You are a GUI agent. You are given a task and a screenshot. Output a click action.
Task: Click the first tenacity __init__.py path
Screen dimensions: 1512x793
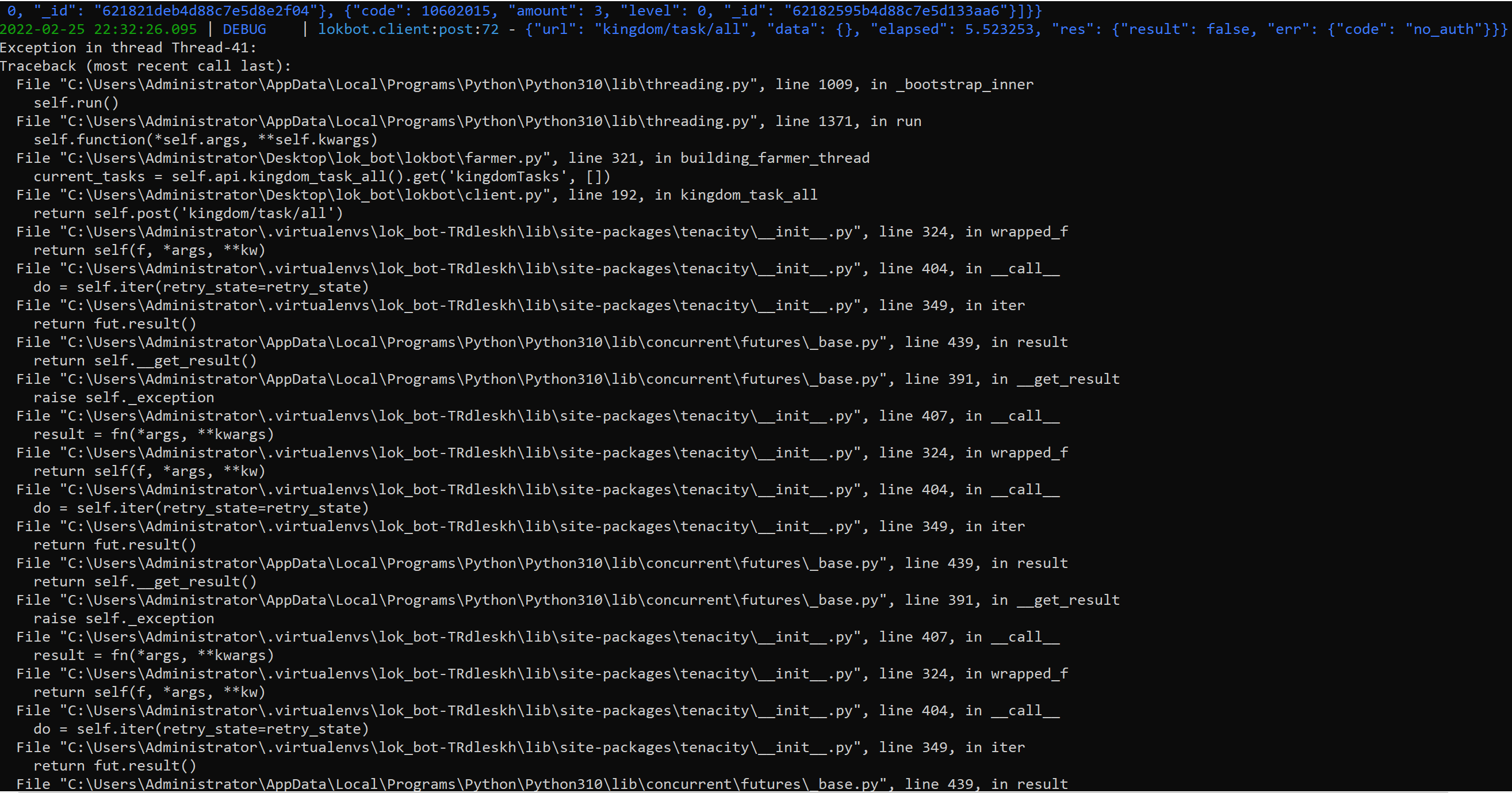411,231
